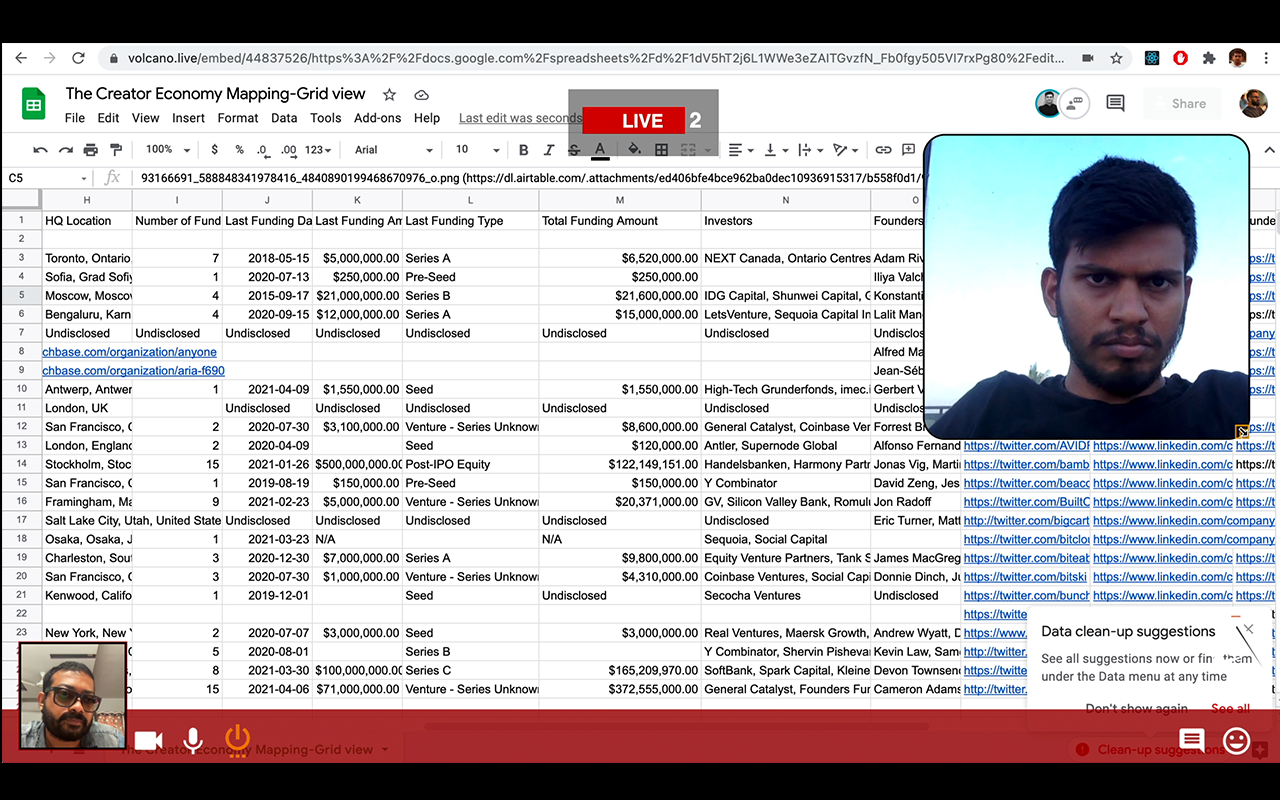Open the fill color picker
Image resolution: width=1280 pixels, height=800 pixels.
point(634,150)
